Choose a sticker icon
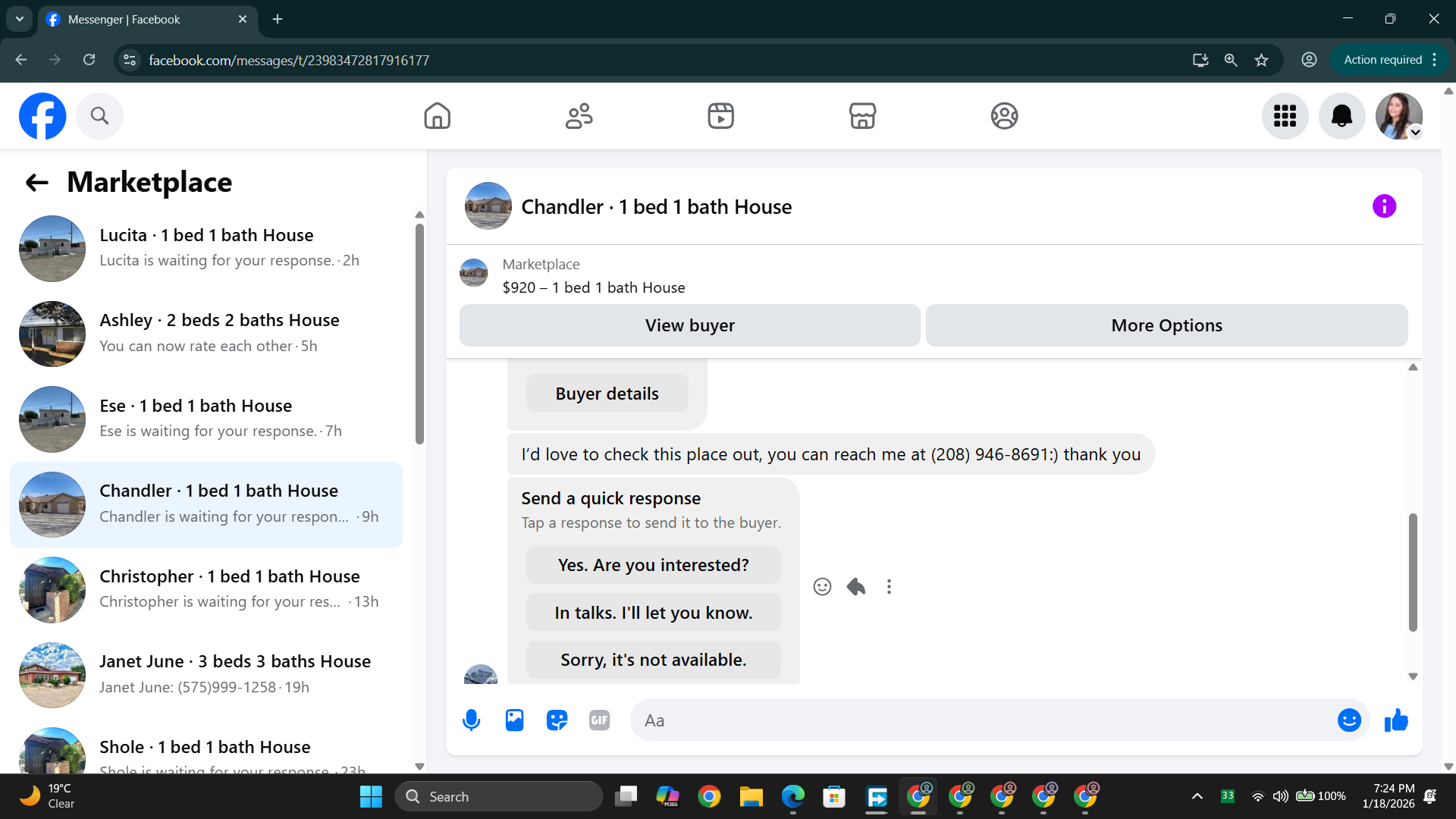1456x819 pixels. (x=557, y=720)
